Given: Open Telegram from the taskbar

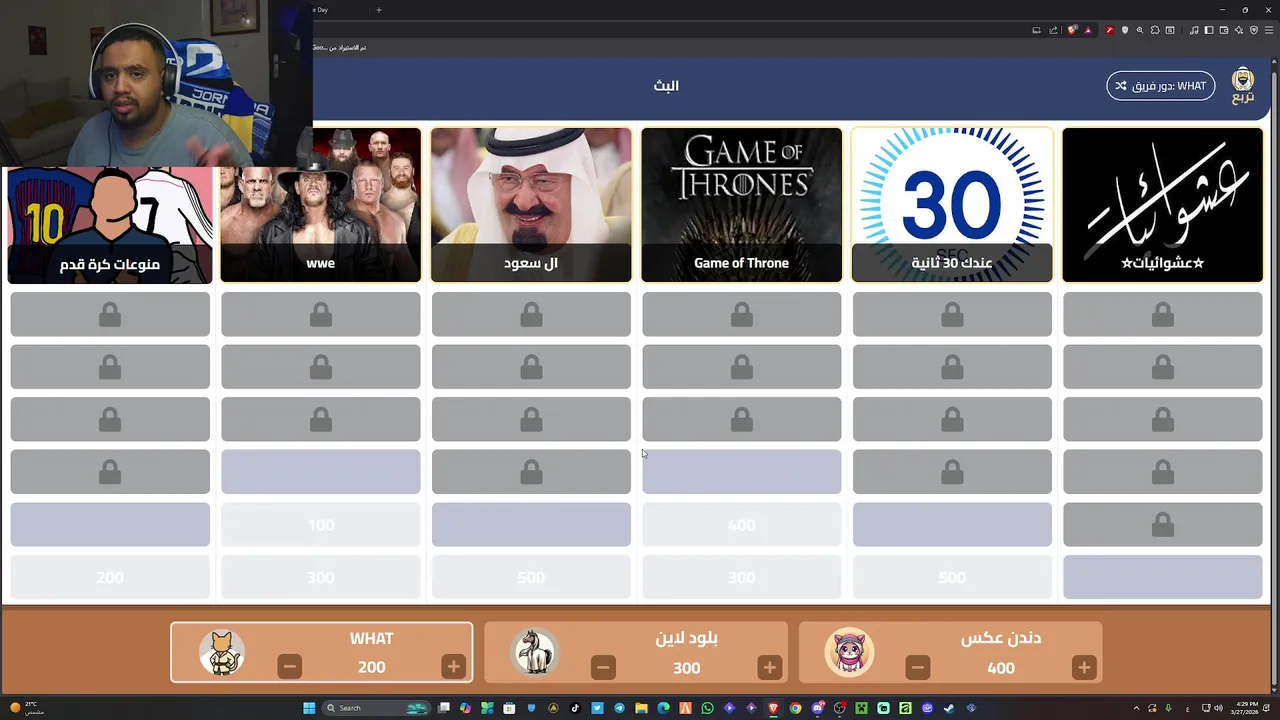Looking at the screenshot, I should pyautogui.click(x=619, y=708).
